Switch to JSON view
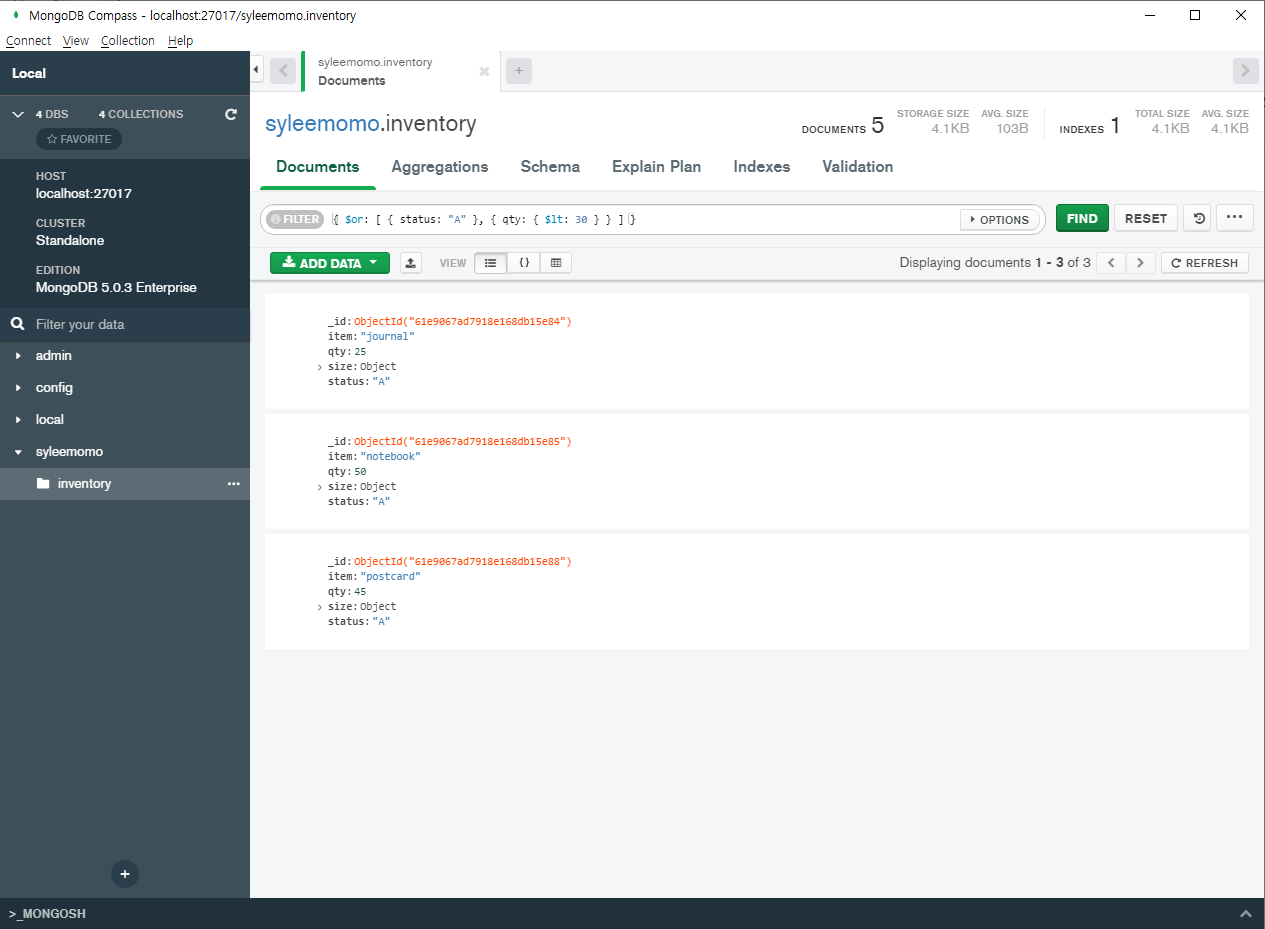This screenshot has width=1265, height=929. (x=524, y=263)
